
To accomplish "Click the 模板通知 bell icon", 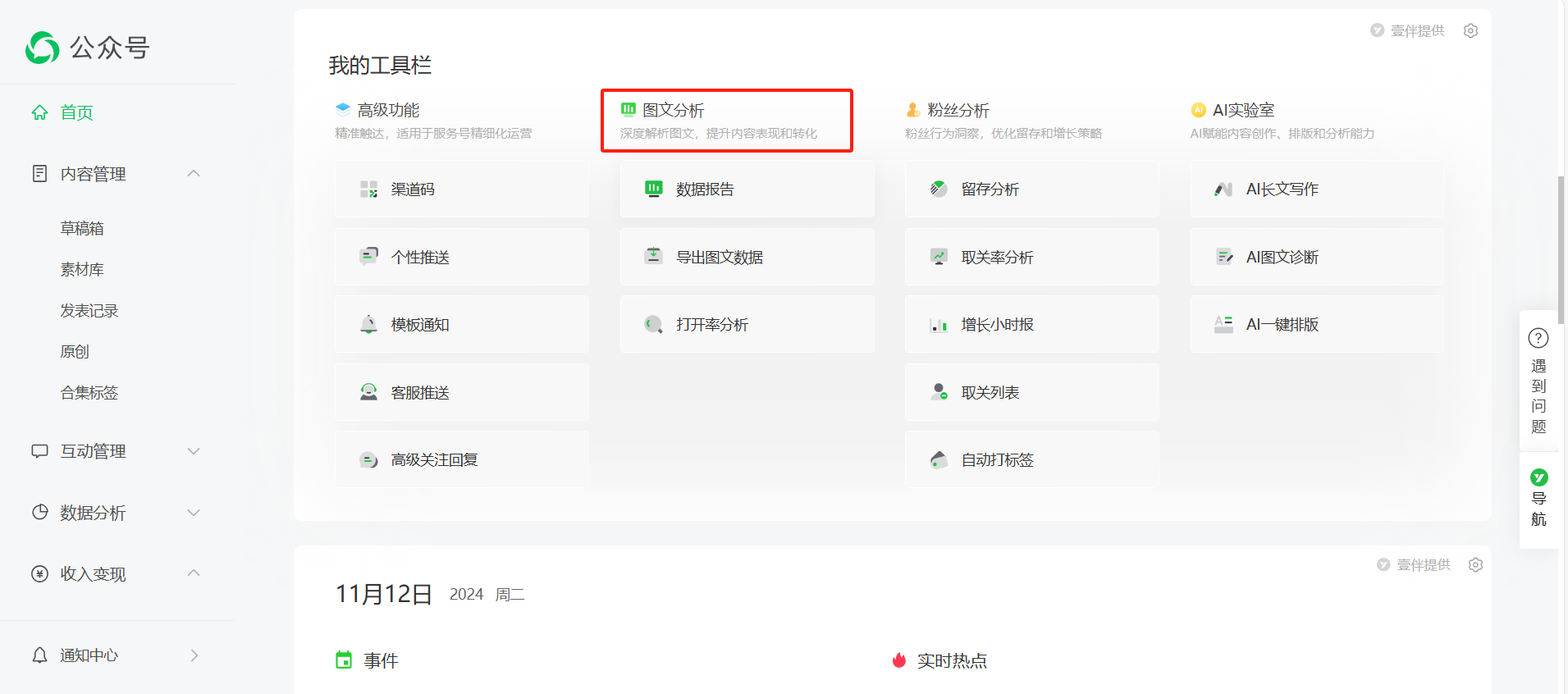I will [x=368, y=324].
